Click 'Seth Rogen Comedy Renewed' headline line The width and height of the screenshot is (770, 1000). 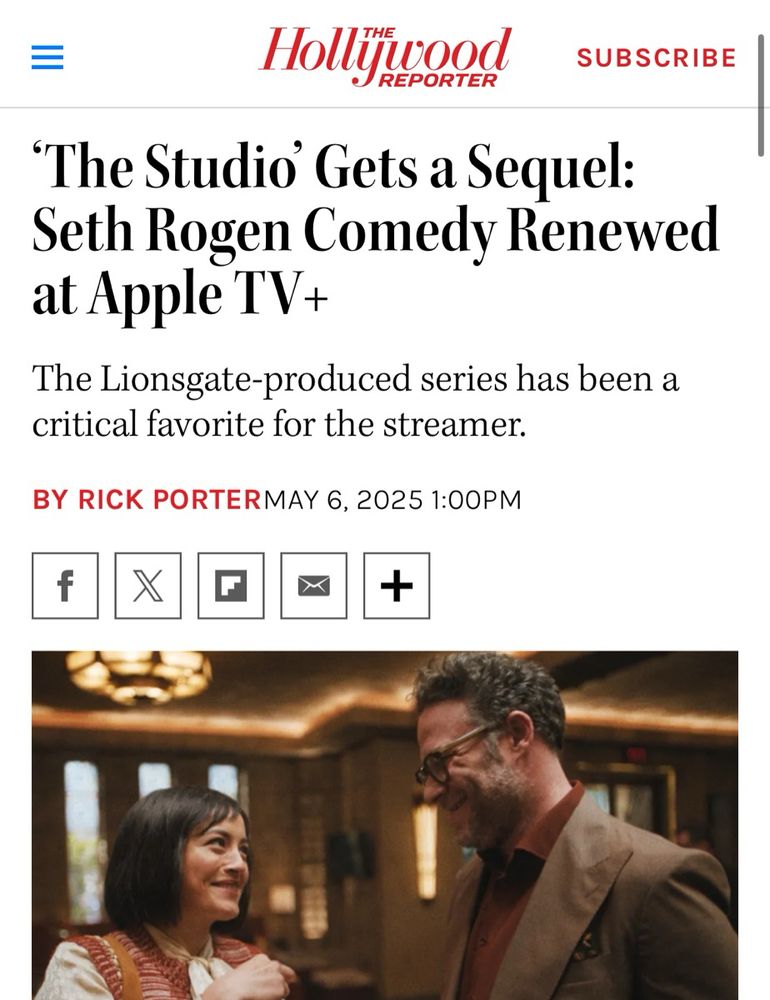376,230
